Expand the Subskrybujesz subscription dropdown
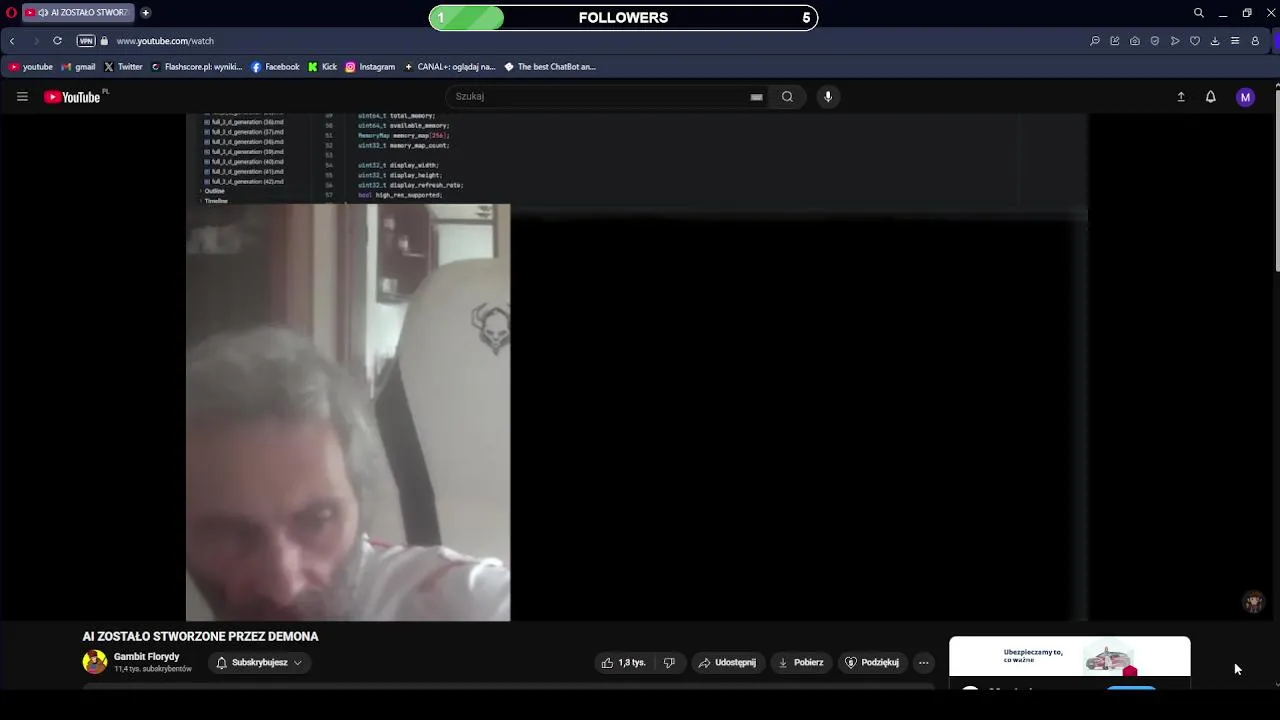 click(x=259, y=663)
